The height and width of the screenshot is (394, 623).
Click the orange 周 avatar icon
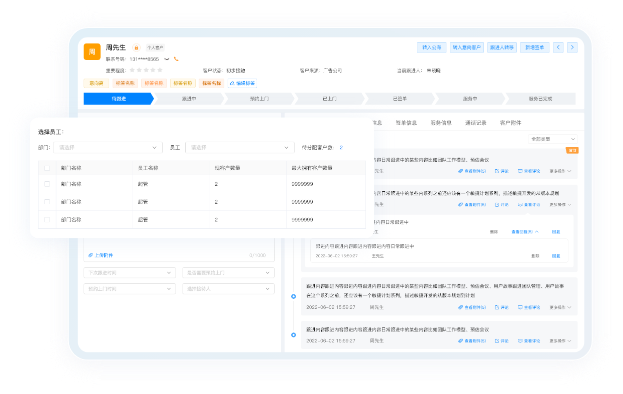[92, 52]
